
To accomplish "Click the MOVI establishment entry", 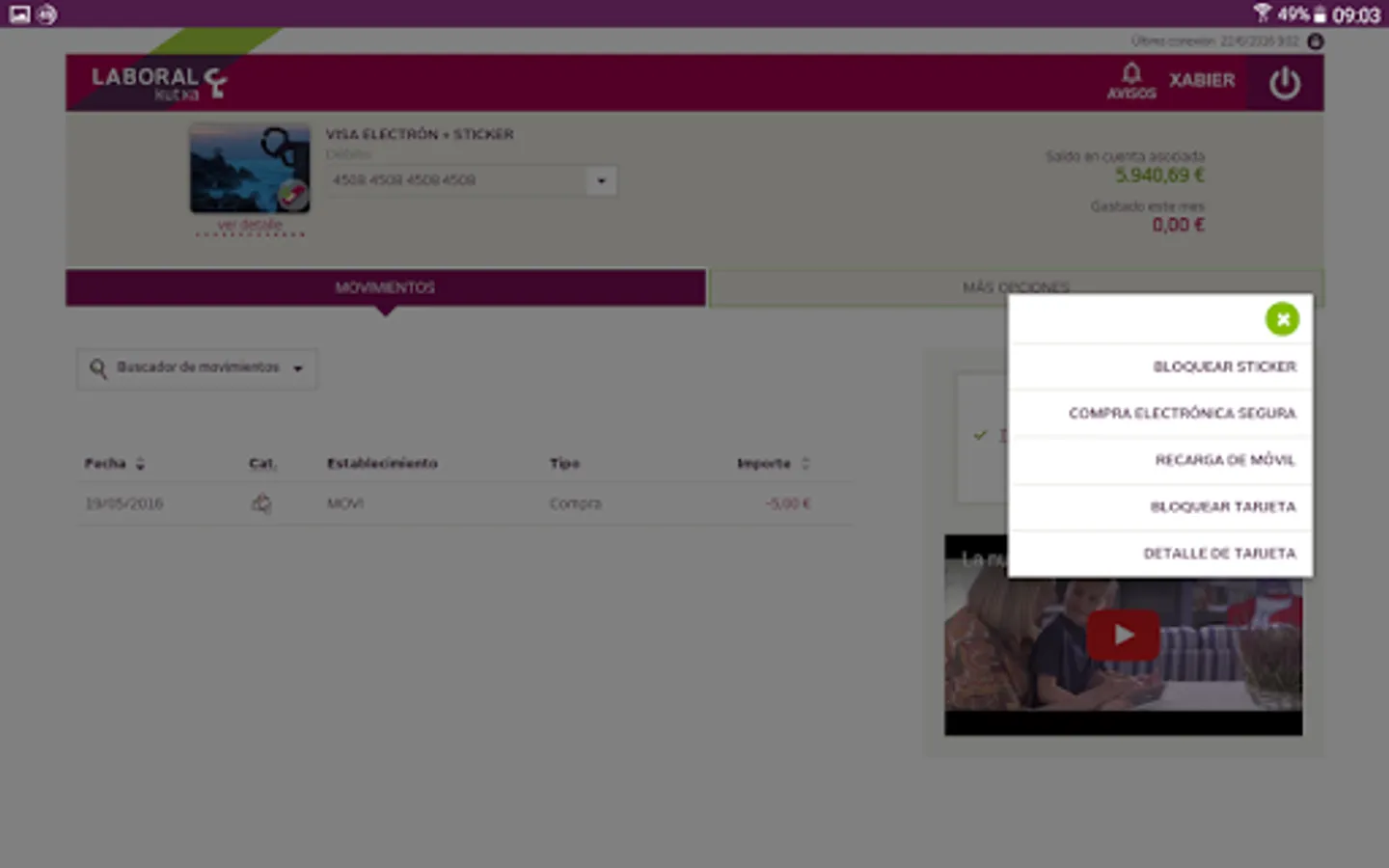I will [x=345, y=503].
